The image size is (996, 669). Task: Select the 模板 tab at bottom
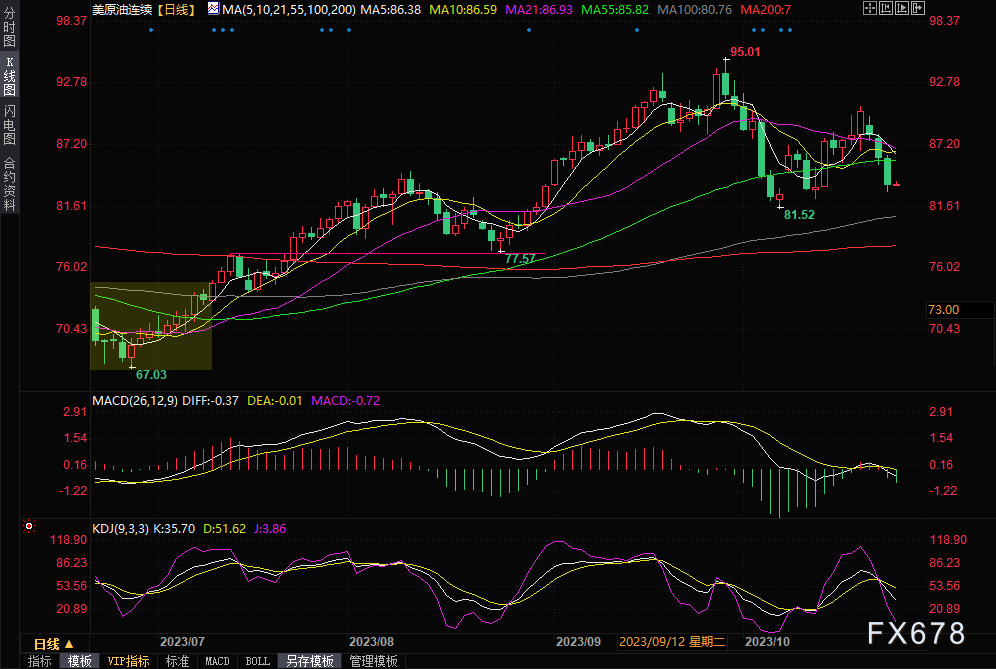point(79,661)
